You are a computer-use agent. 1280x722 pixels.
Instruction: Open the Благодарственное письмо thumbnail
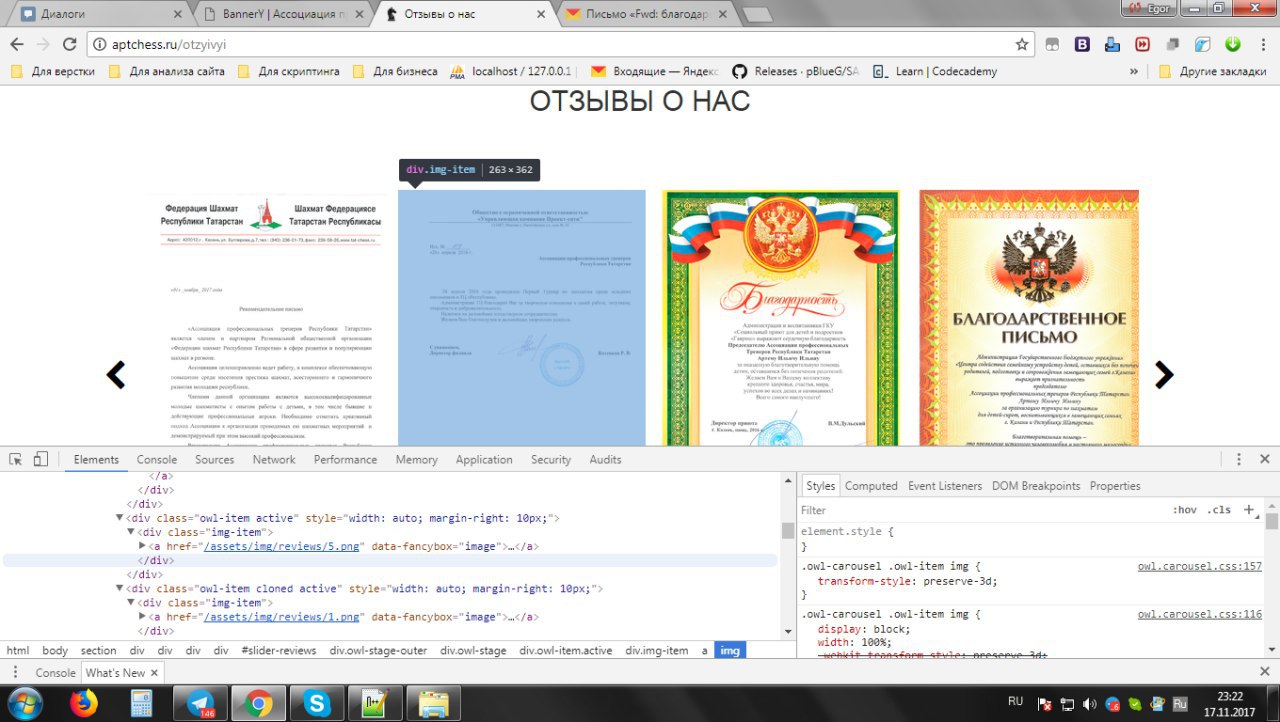click(1029, 318)
